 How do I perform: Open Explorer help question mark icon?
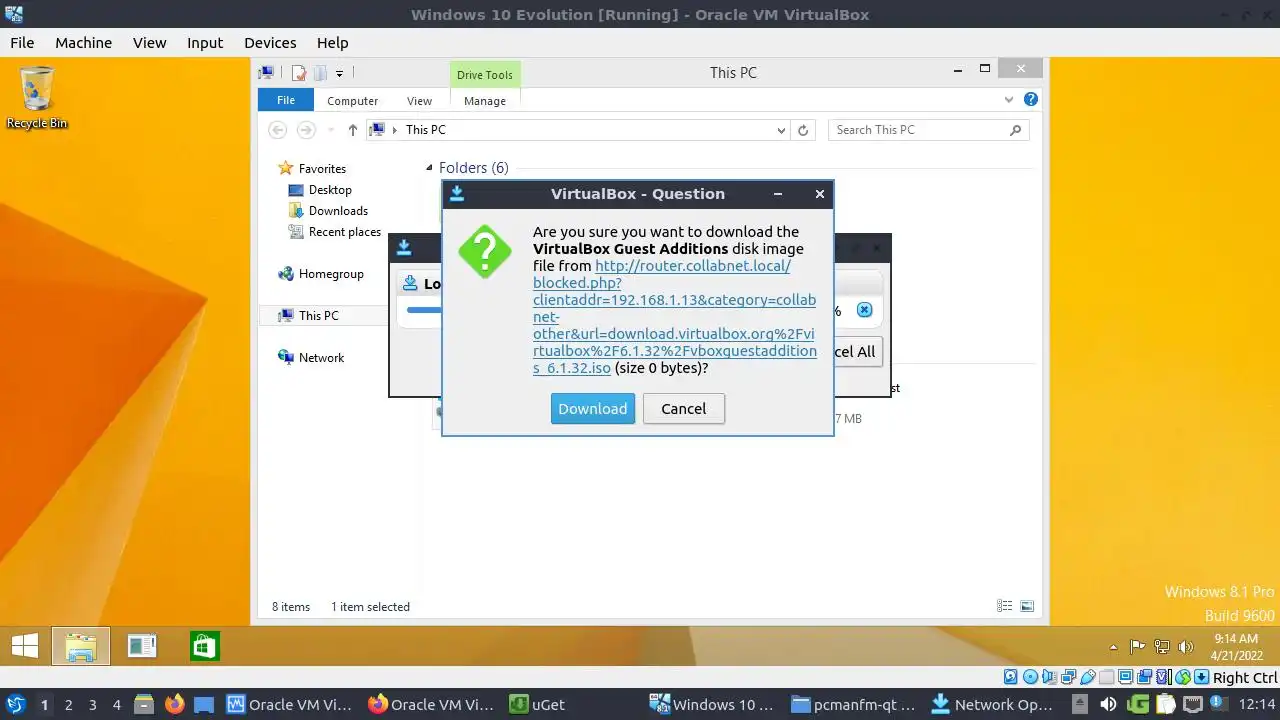tap(1031, 100)
